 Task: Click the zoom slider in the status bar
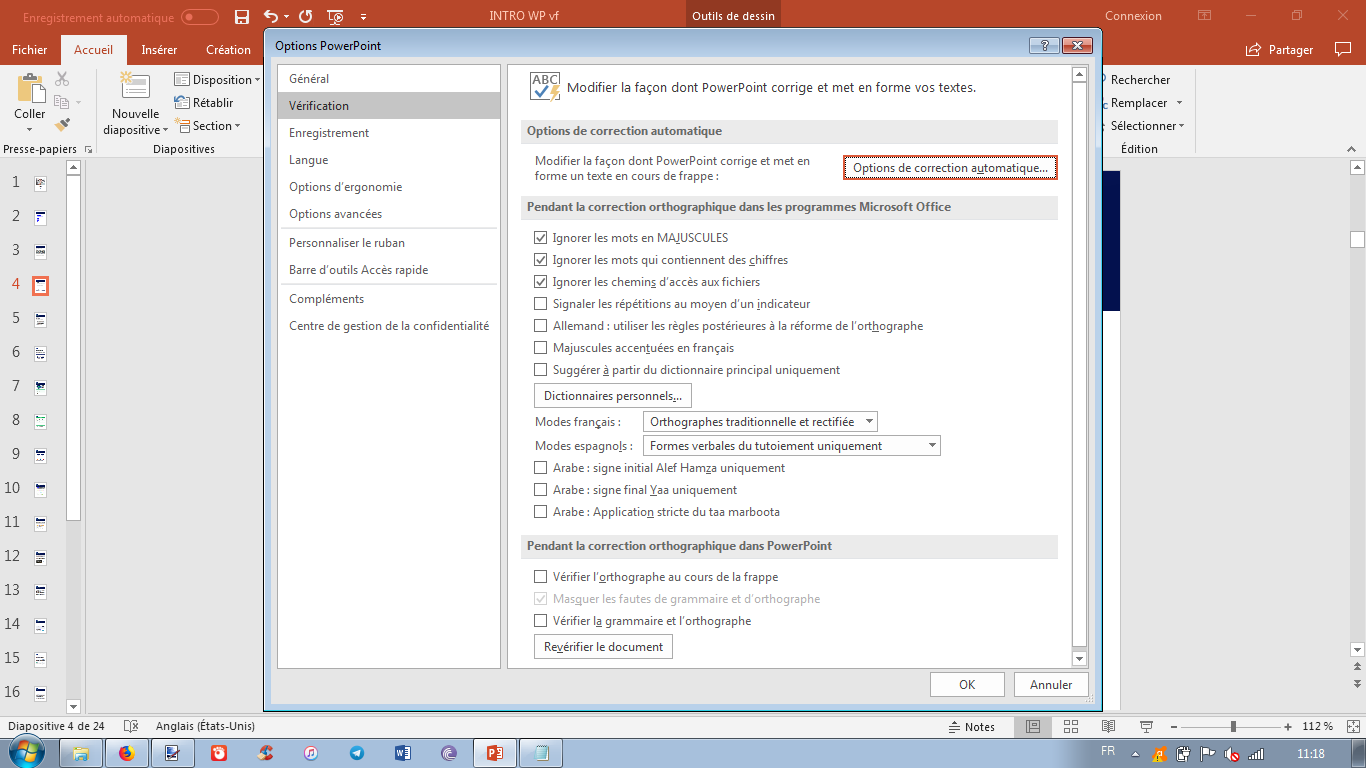[1233, 726]
